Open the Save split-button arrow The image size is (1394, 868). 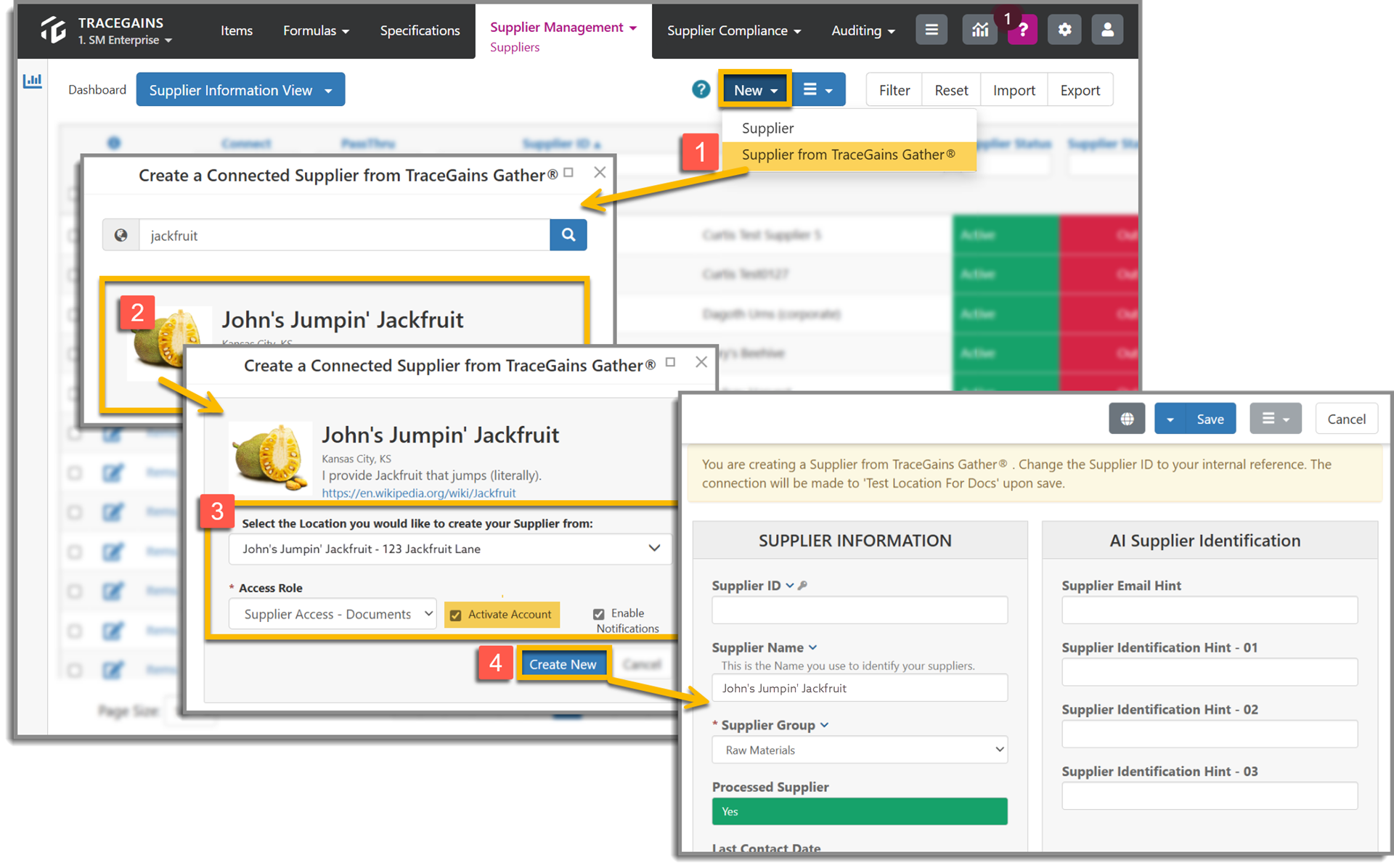(1170, 419)
